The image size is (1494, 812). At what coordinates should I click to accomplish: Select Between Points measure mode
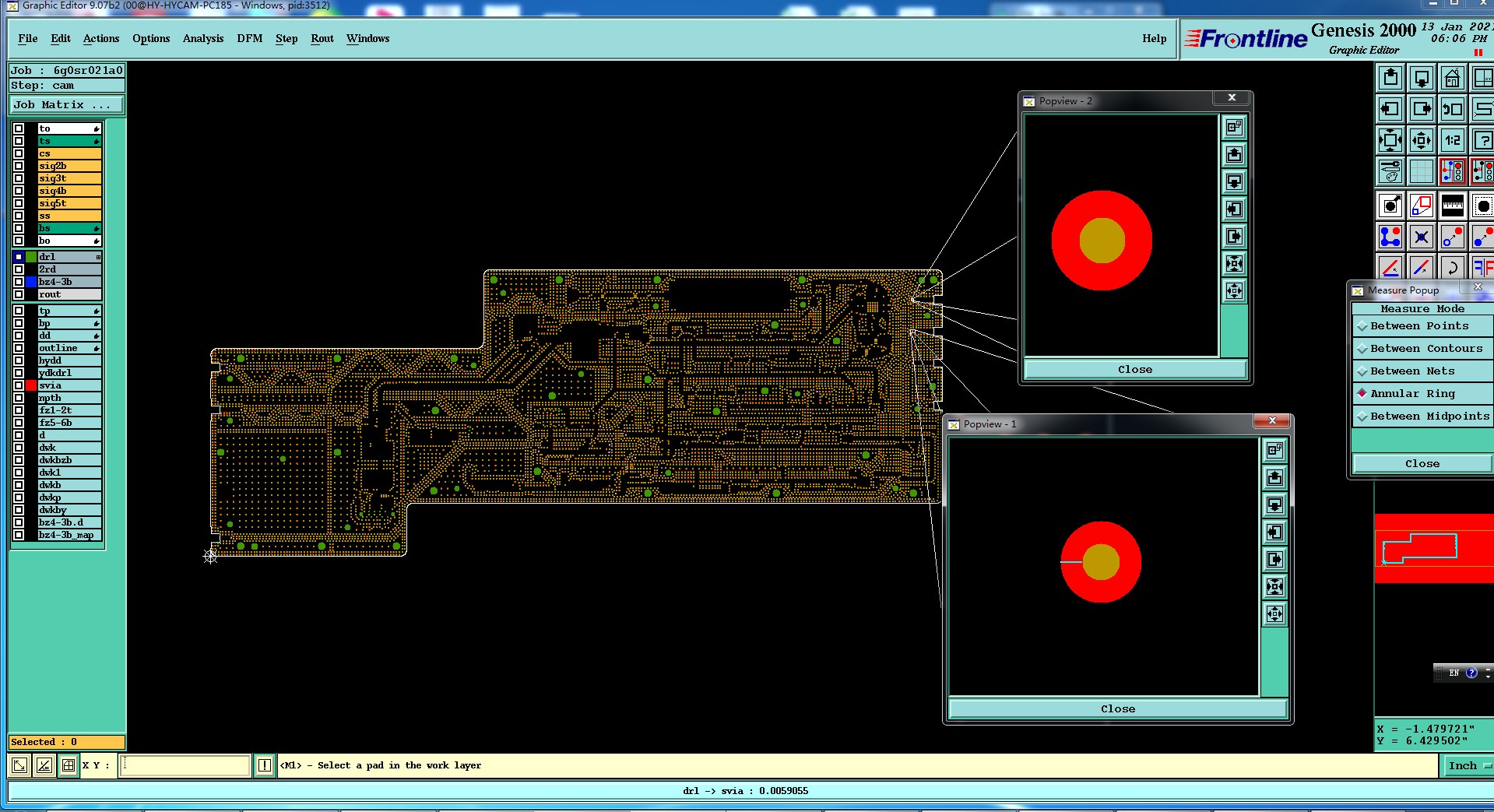pos(1422,325)
